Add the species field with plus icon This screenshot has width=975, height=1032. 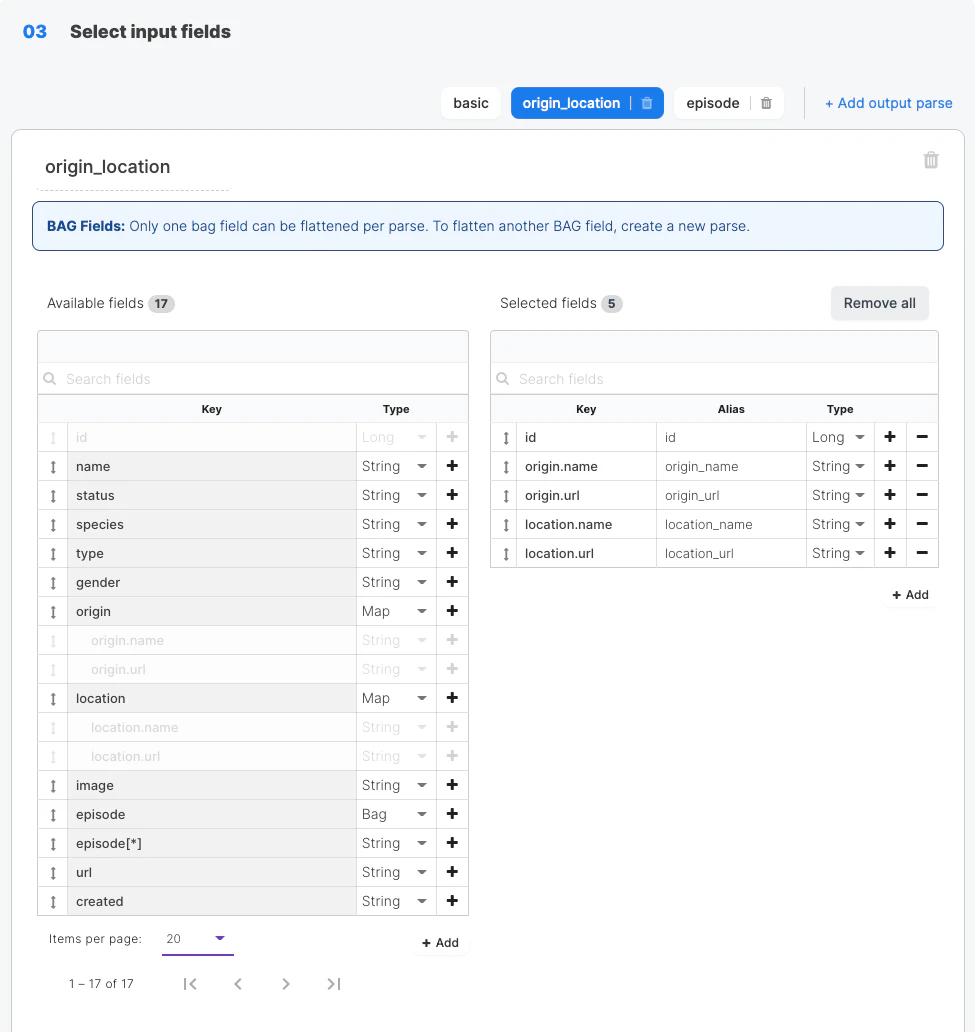(452, 524)
